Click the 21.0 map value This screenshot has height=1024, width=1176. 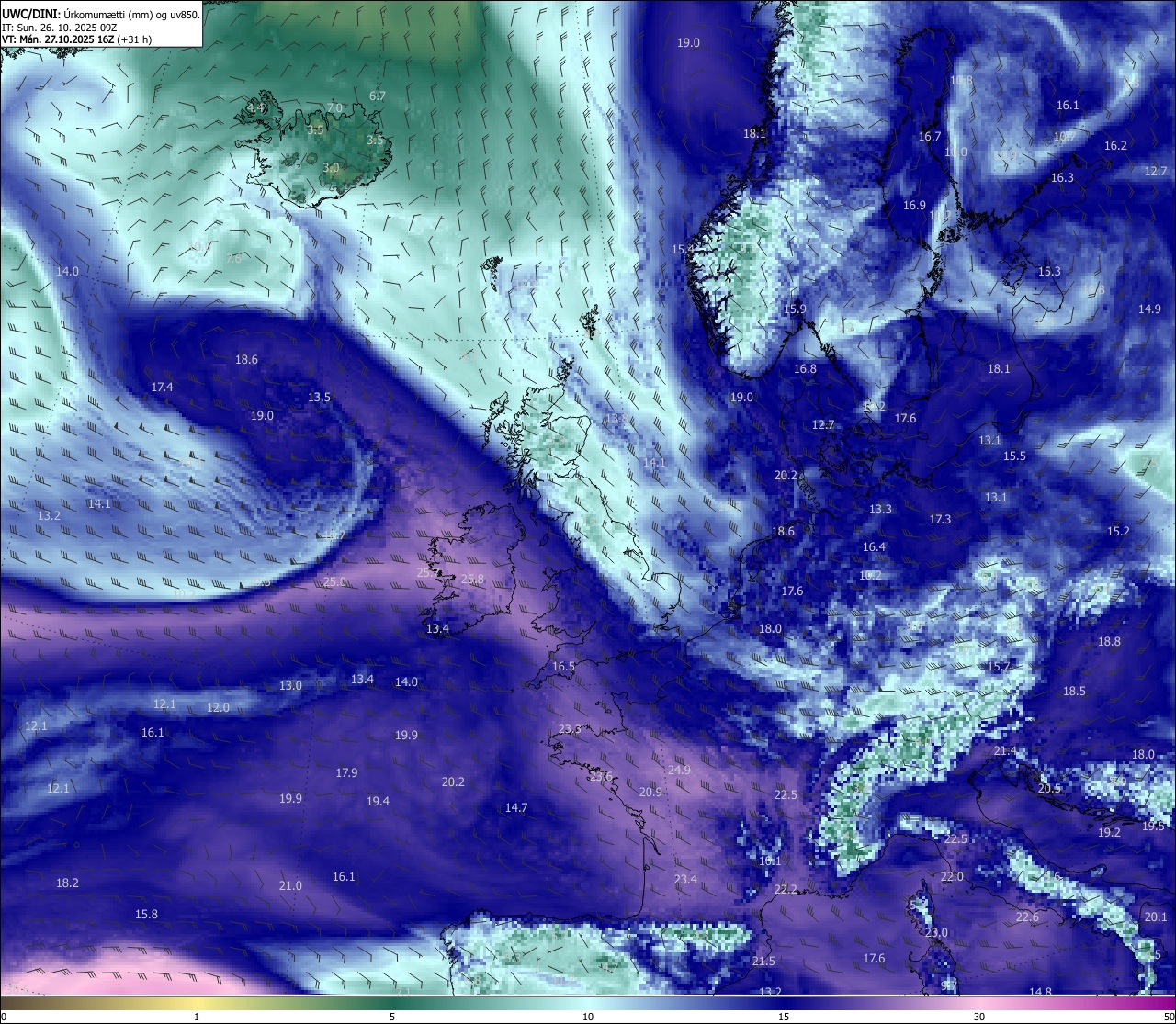[290, 885]
